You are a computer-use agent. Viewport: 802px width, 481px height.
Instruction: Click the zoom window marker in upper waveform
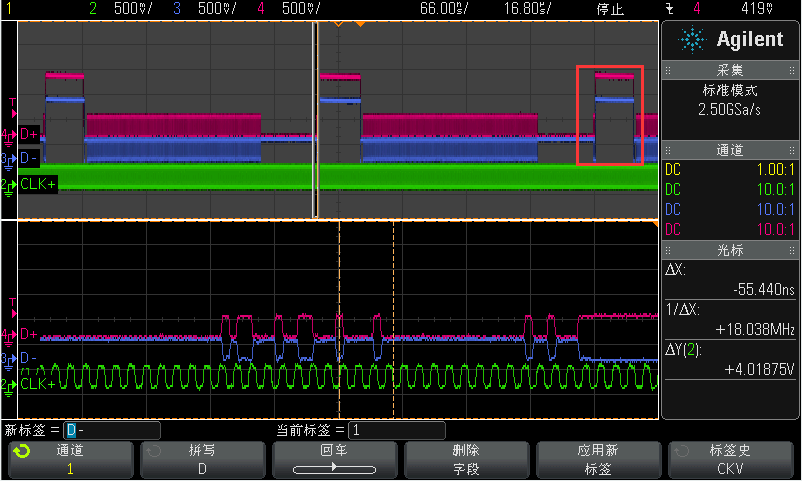point(316,120)
